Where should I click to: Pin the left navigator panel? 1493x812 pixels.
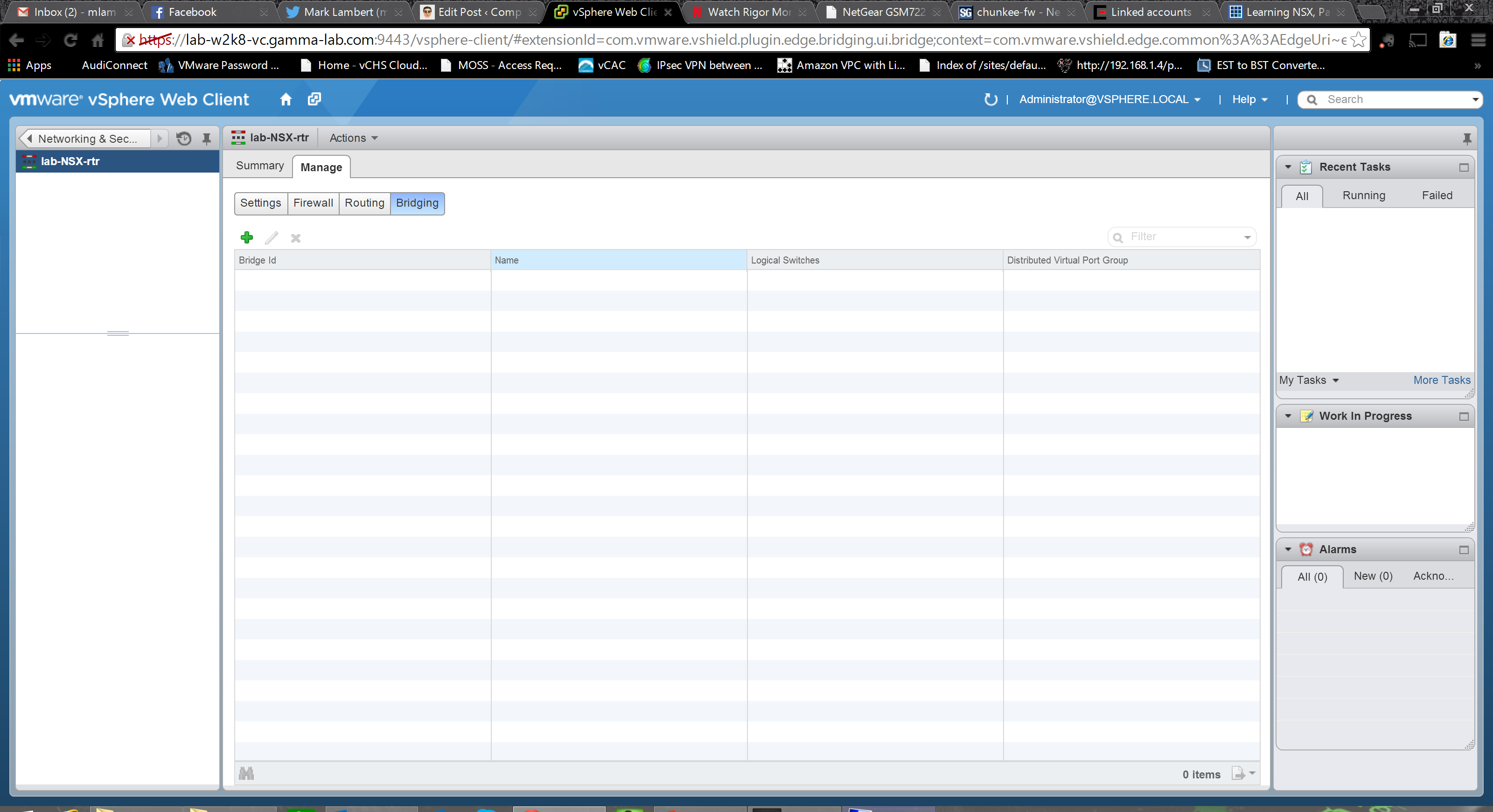pyautogui.click(x=206, y=139)
